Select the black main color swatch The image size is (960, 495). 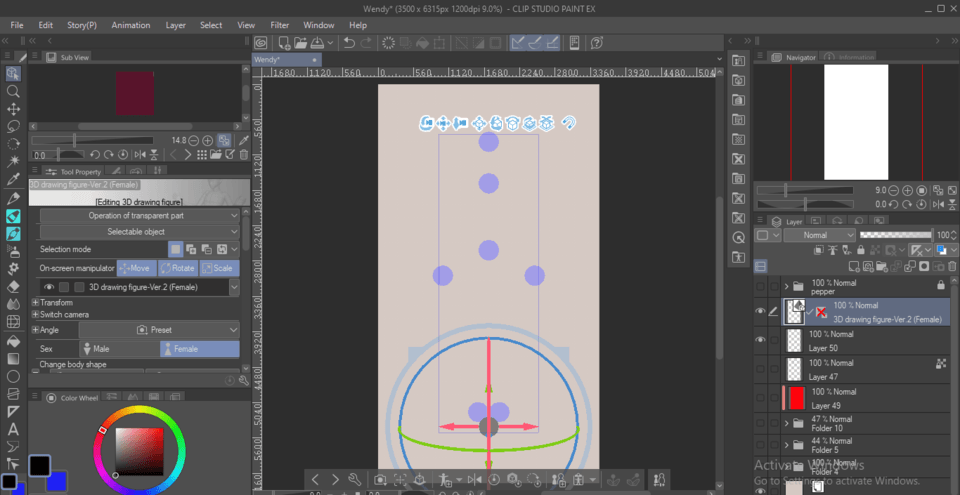39,466
